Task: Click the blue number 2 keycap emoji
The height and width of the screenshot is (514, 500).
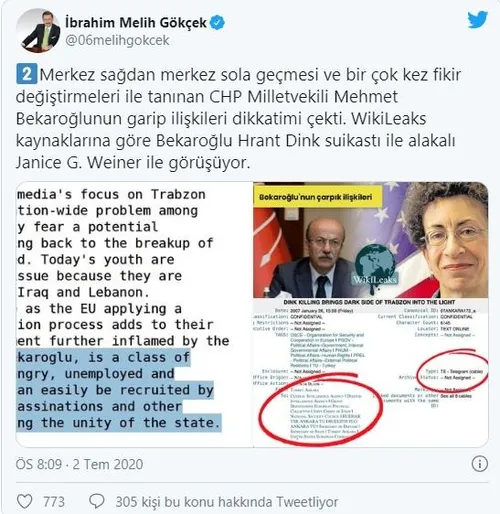Action: point(26,74)
